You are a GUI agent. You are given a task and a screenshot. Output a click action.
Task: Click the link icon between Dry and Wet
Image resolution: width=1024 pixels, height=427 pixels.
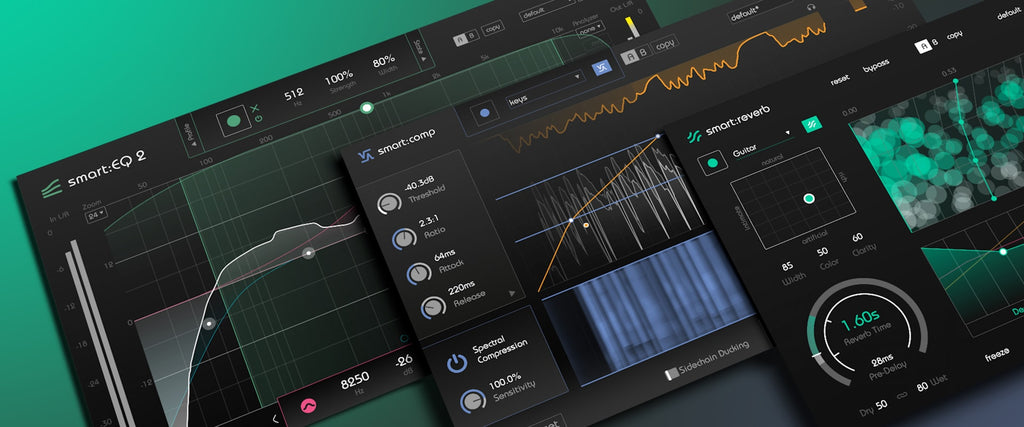(x=903, y=396)
